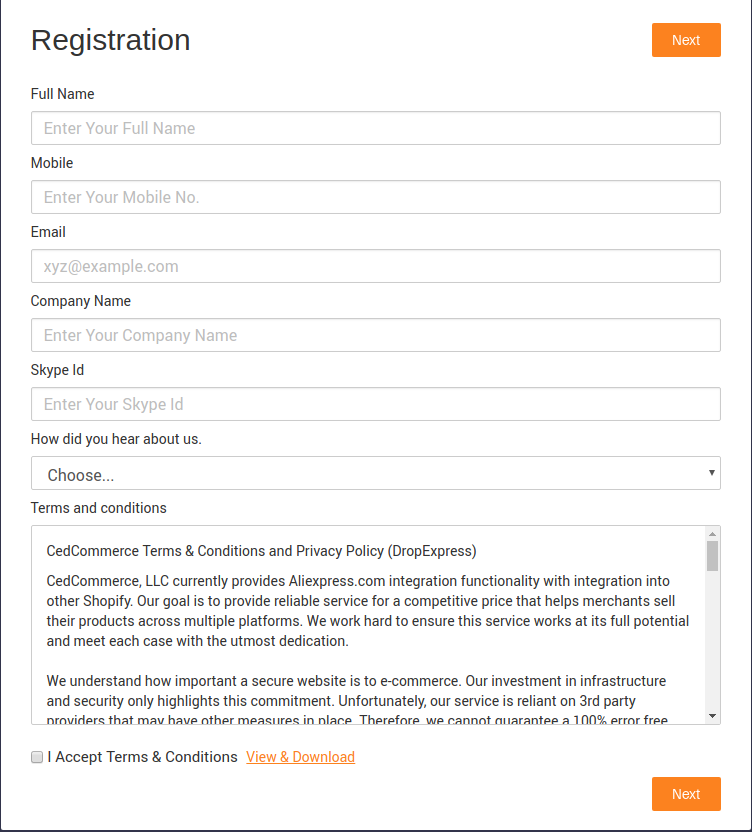
Task: Click the 'I Accept Terms & Conditions' label
Action: tap(142, 757)
